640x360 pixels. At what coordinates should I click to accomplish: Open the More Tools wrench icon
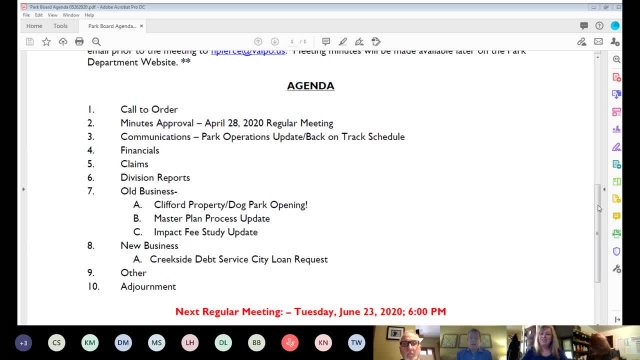[x=616, y=269]
